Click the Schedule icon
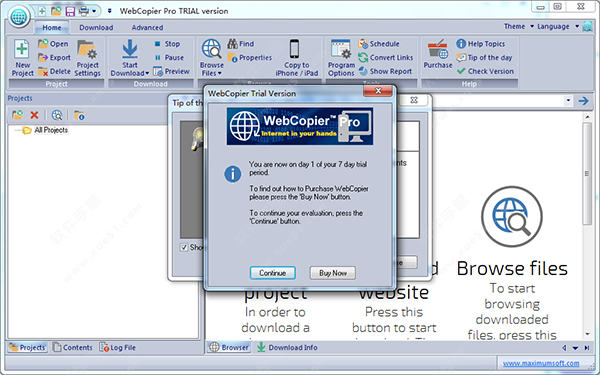 (363, 44)
